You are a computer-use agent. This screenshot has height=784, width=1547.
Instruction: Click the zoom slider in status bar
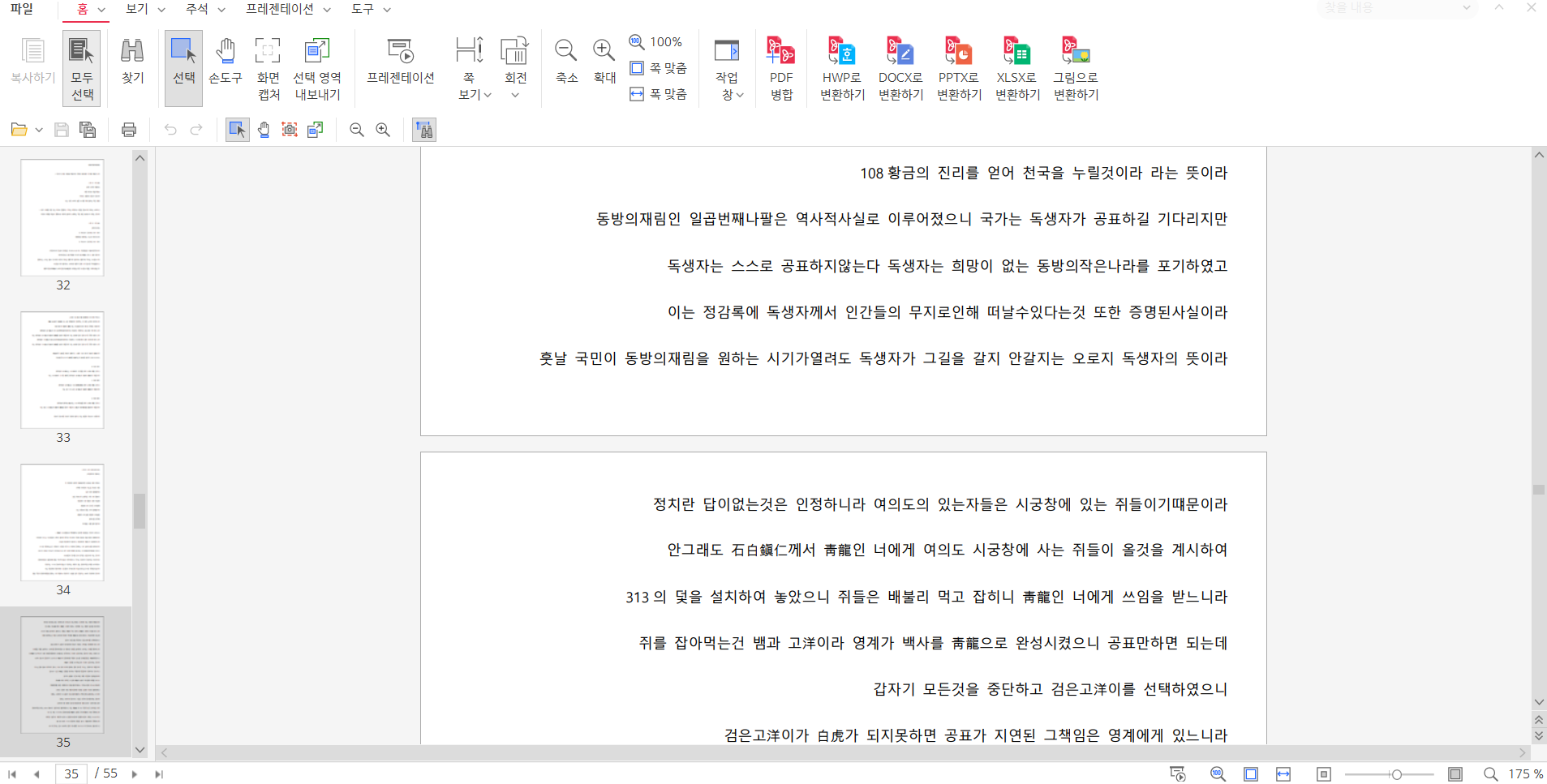coord(1396,774)
